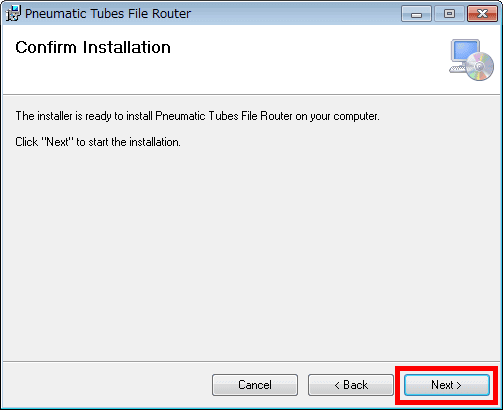Click the divider line below the header
Viewport: 503px width, 410px height.
pyautogui.click(x=251, y=95)
